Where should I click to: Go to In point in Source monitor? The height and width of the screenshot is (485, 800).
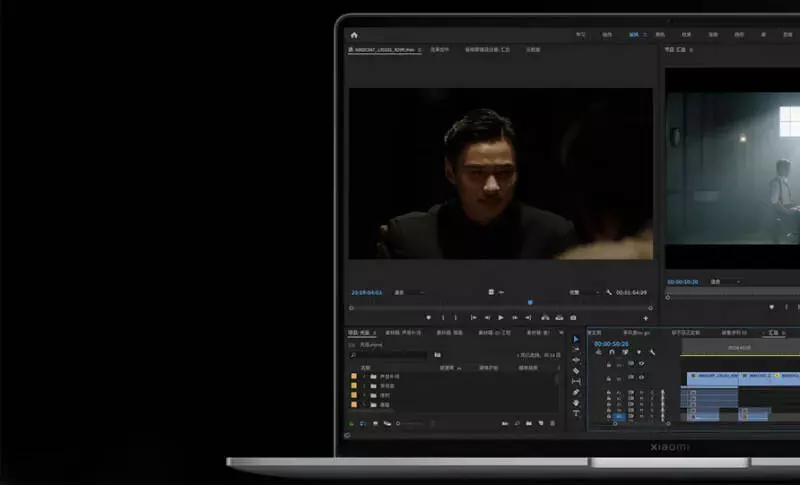[473, 318]
